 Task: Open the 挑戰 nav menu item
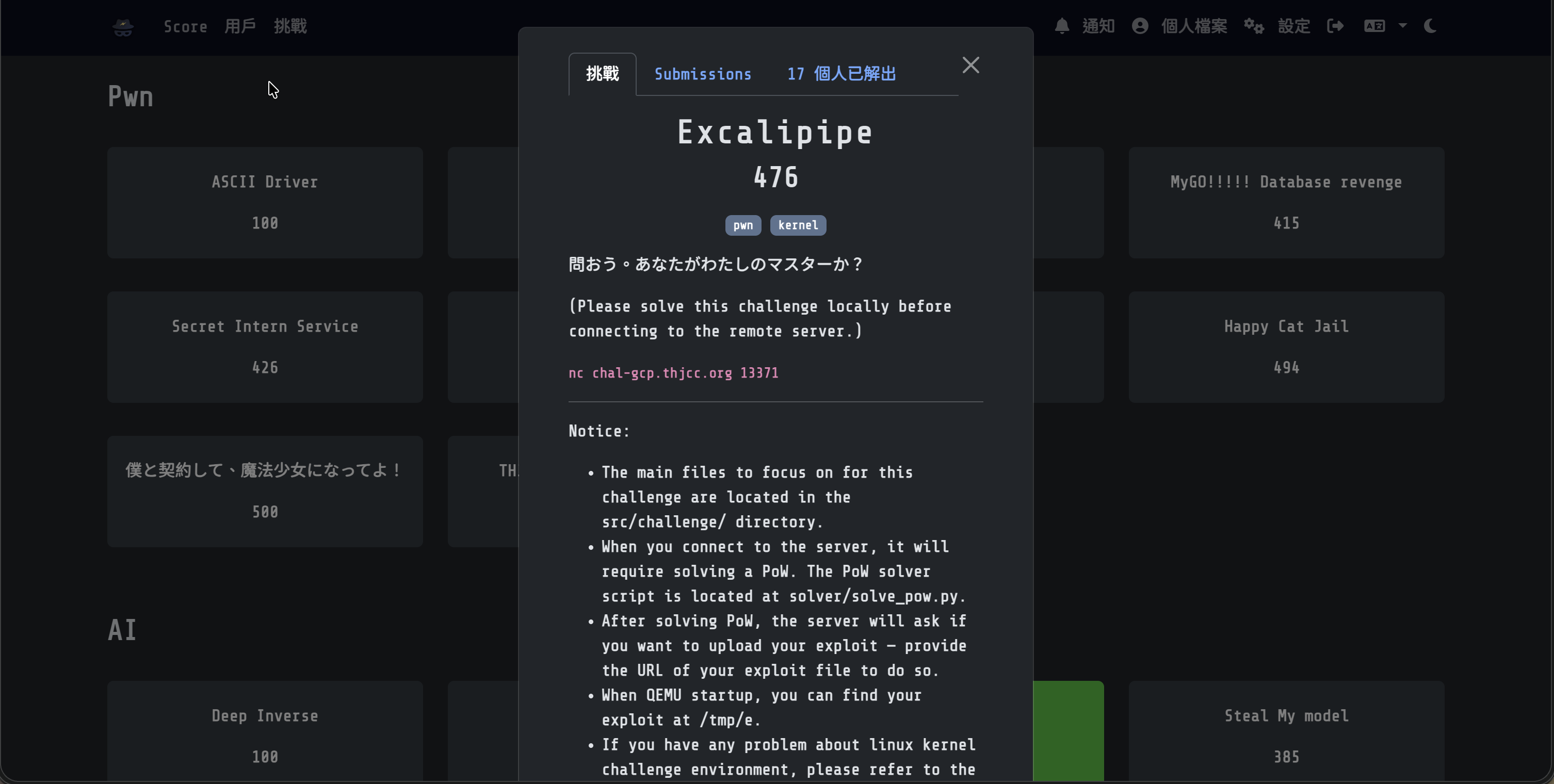[x=290, y=26]
